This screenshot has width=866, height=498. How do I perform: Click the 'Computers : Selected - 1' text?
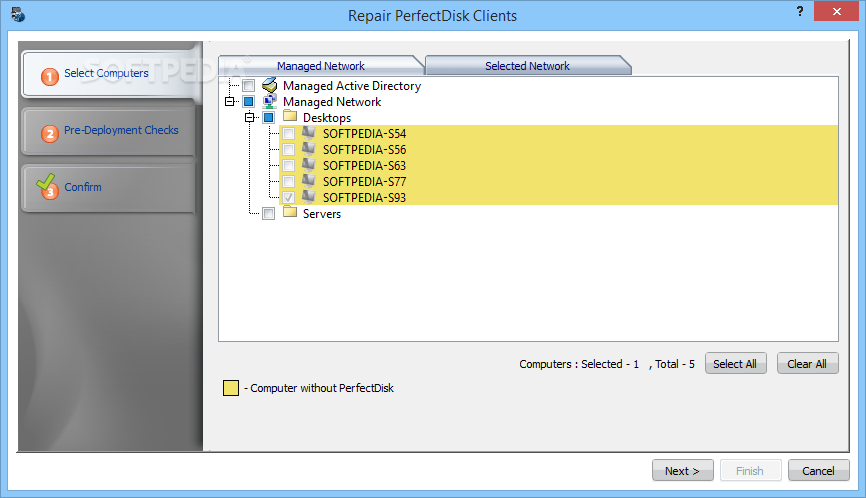point(579,364)
